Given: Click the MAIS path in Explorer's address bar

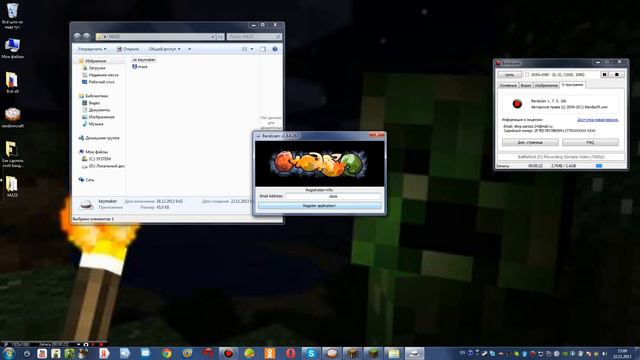Looking at the screenshot, I should click(x=114, y=37).
